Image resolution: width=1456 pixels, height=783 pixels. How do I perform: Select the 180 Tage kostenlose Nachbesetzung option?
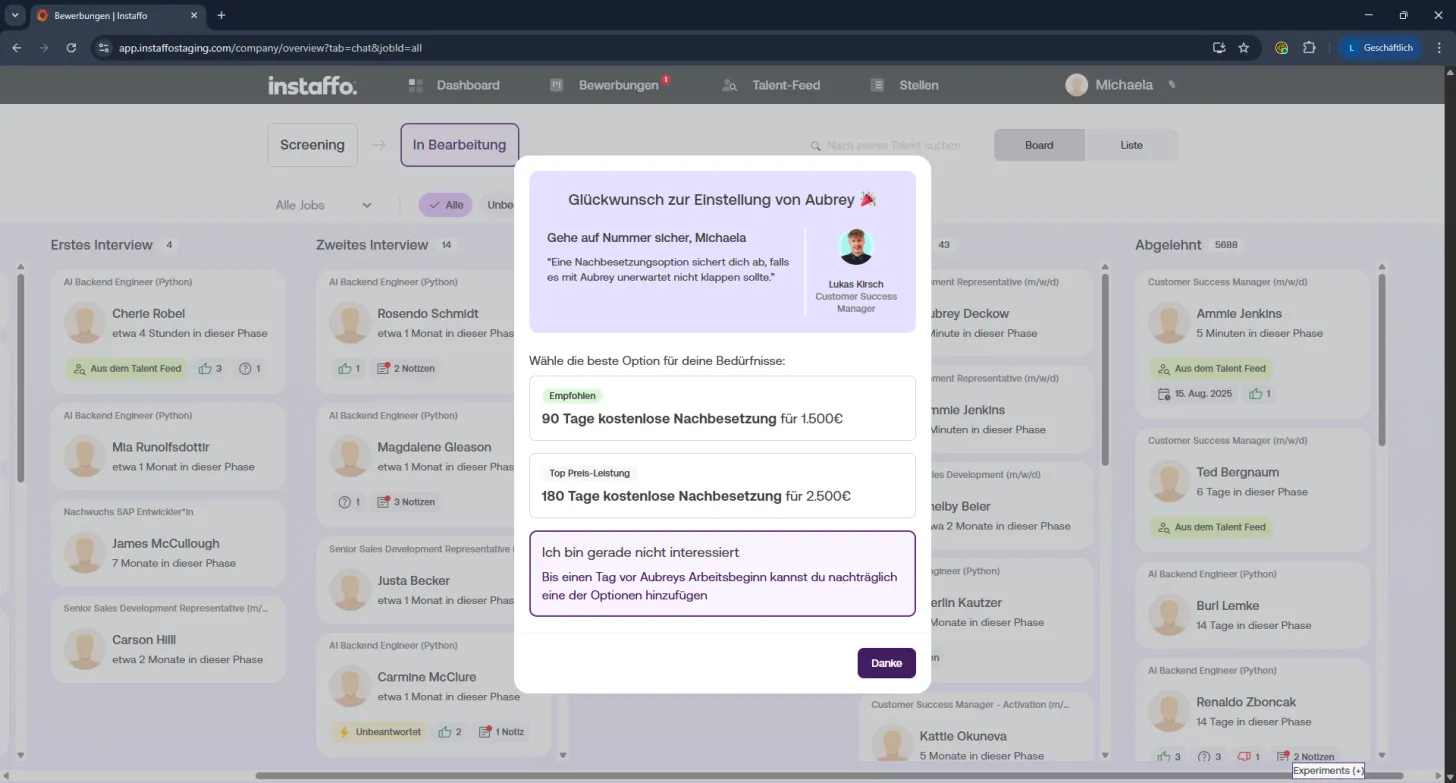click(x=722, y=485)
